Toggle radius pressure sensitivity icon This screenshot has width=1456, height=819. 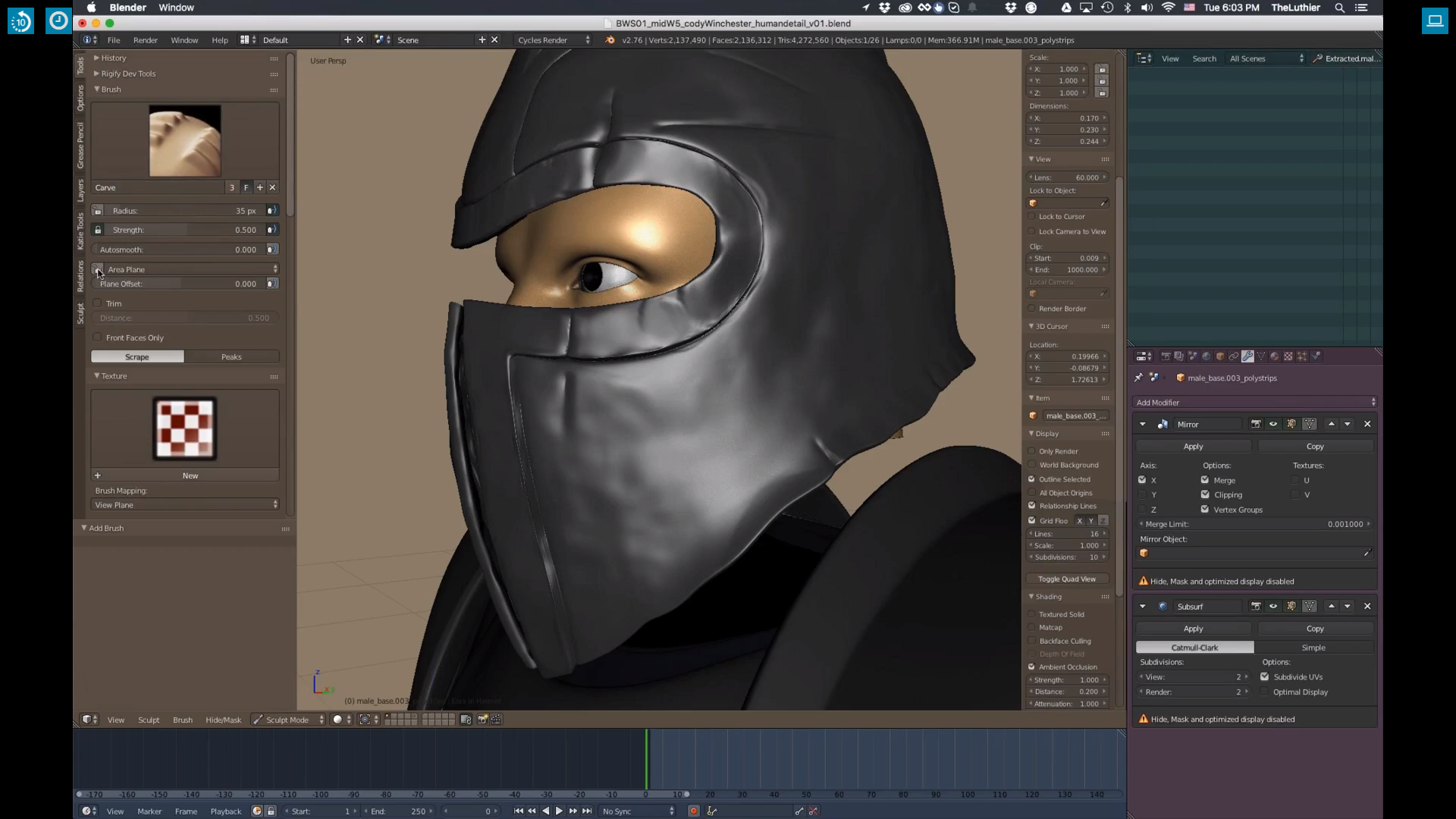pos(271,211)
